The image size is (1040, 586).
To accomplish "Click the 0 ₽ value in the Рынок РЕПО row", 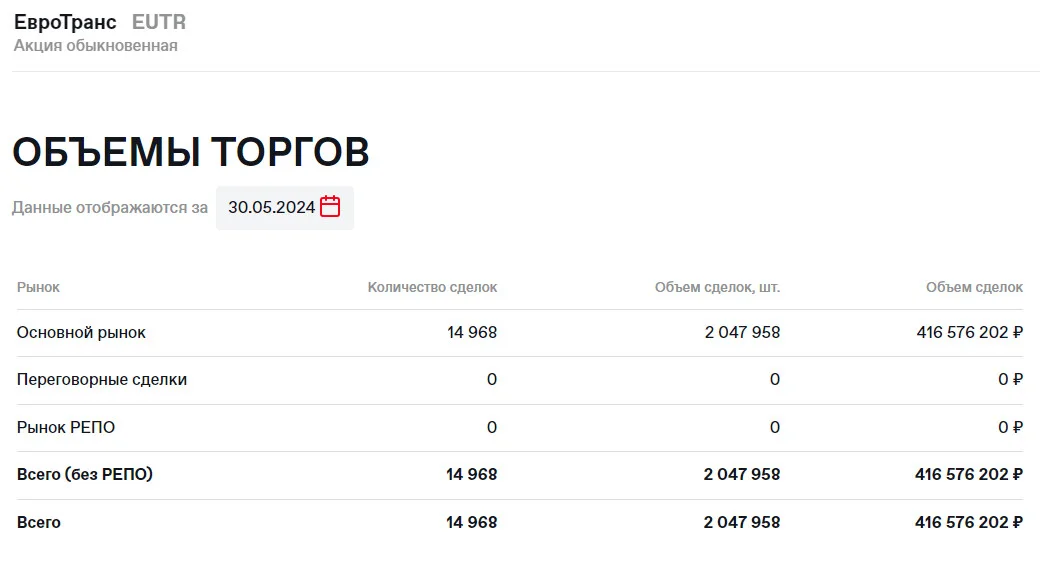I will 1011,428.
